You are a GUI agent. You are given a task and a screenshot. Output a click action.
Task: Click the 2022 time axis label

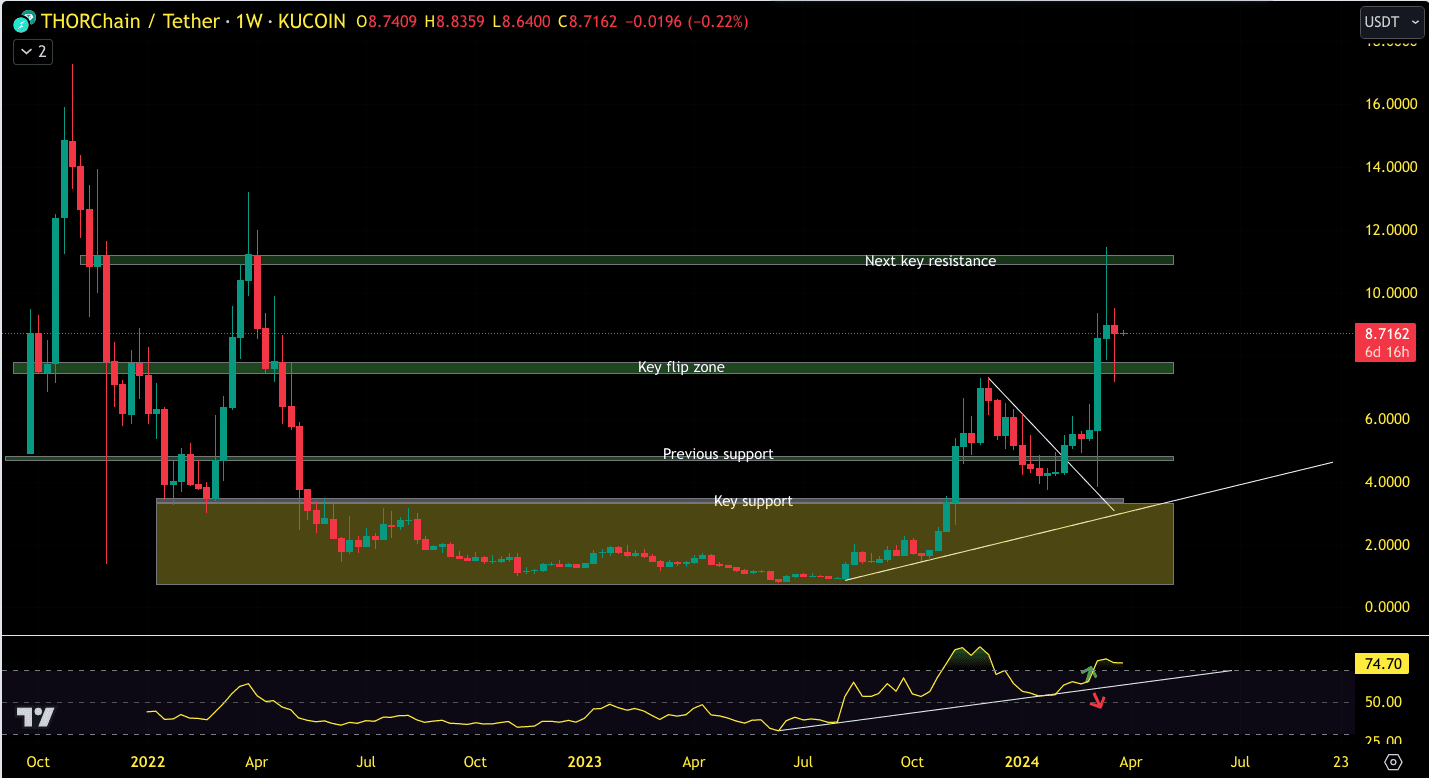pos(147,762)
